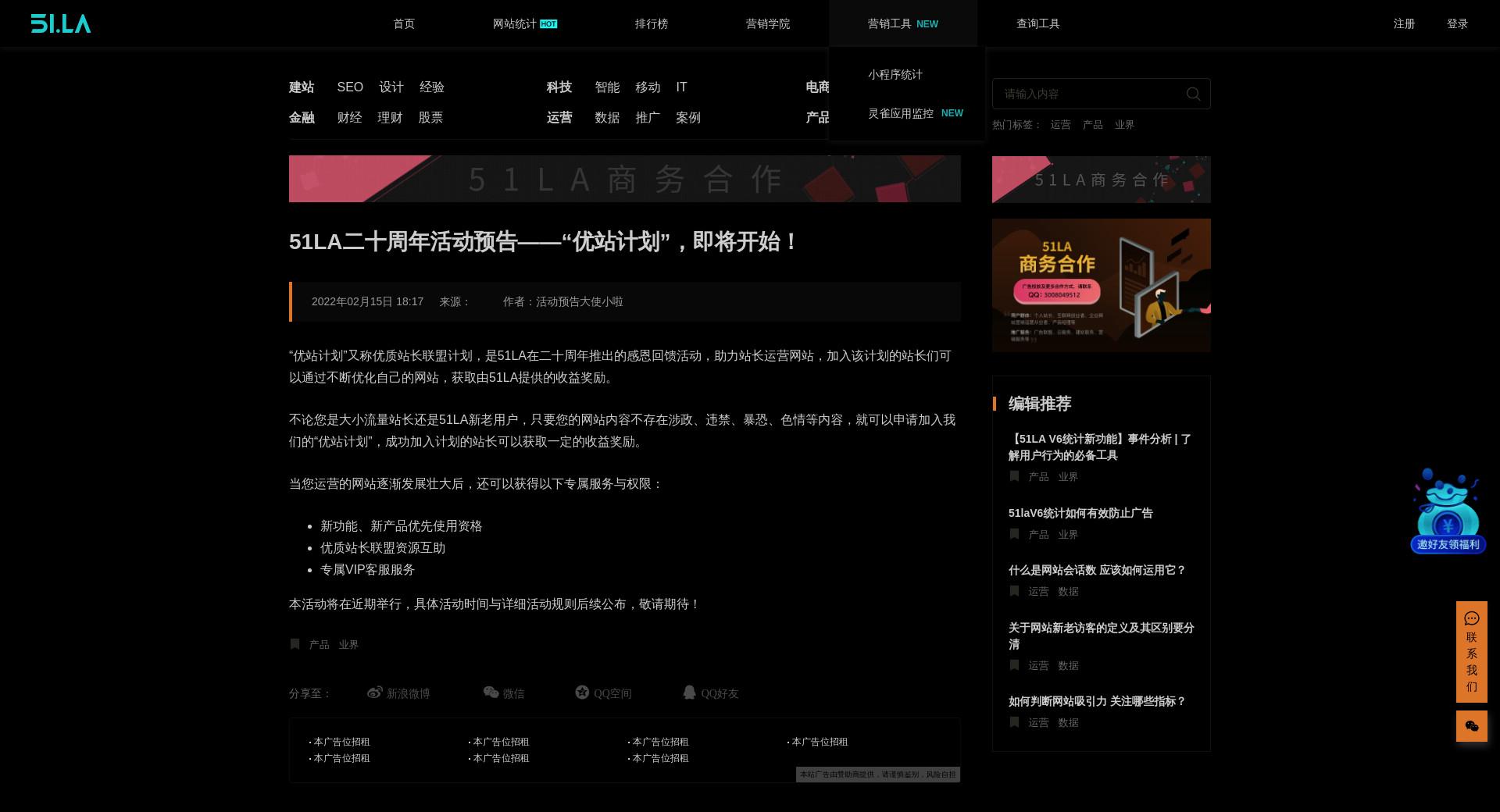This screenshot has height=812, width=1500.
Task: Share via WeChat icon
Action: [491, 693]
